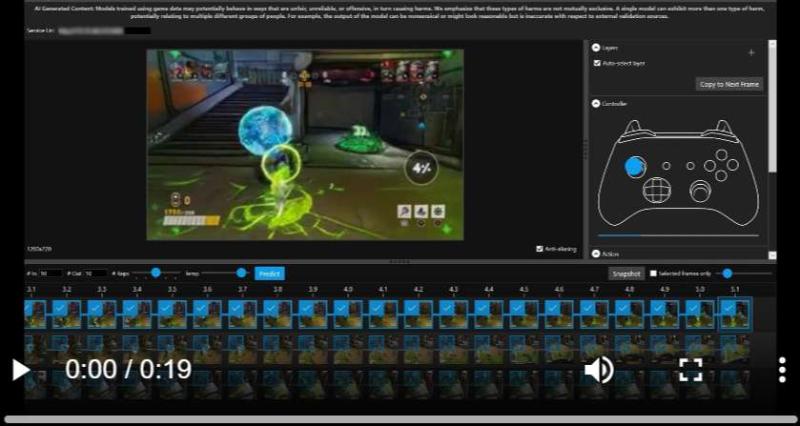This screenshot has height=426, width=800.
Task: Toggle the Auto-select layer checkbox
Action: tap(597, 63)
